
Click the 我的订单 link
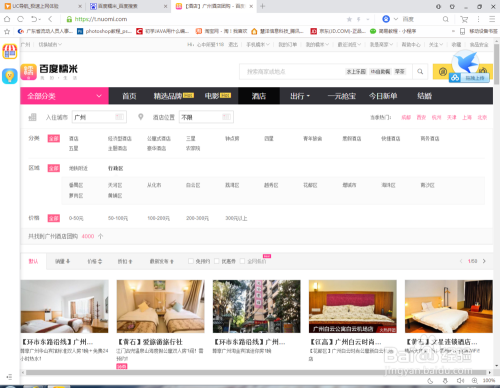pyautogui.click(x=288, y=44)
